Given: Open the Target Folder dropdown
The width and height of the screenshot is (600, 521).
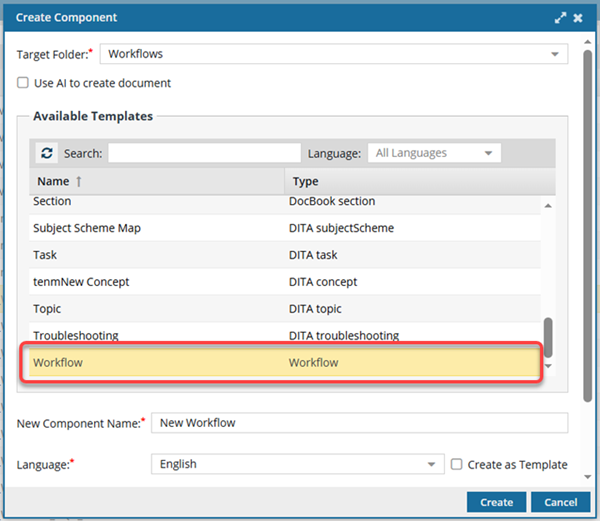Looking at the screenshot, I should tap(555, 54).
